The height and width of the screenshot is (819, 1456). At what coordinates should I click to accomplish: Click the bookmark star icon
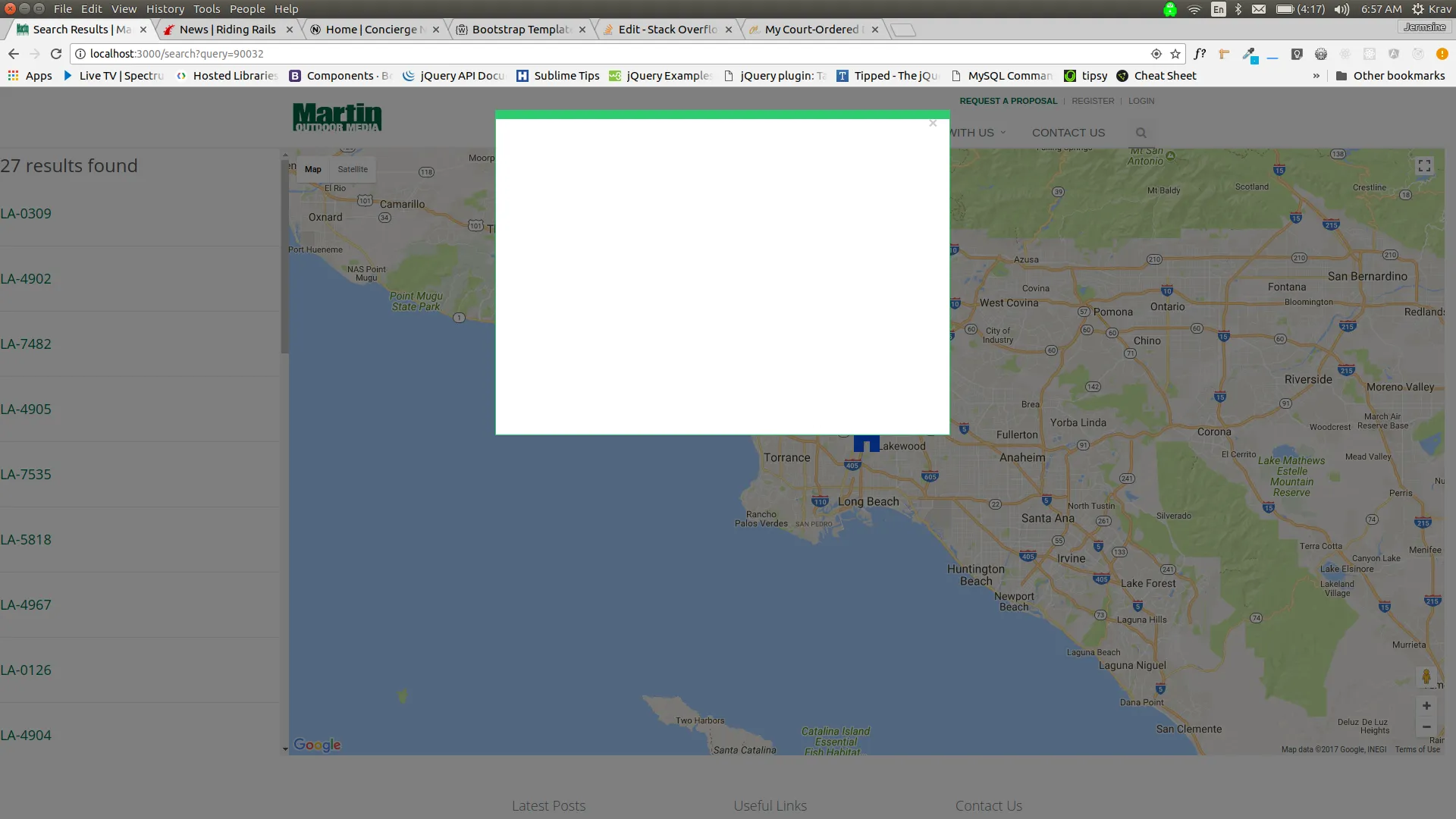1175,54
